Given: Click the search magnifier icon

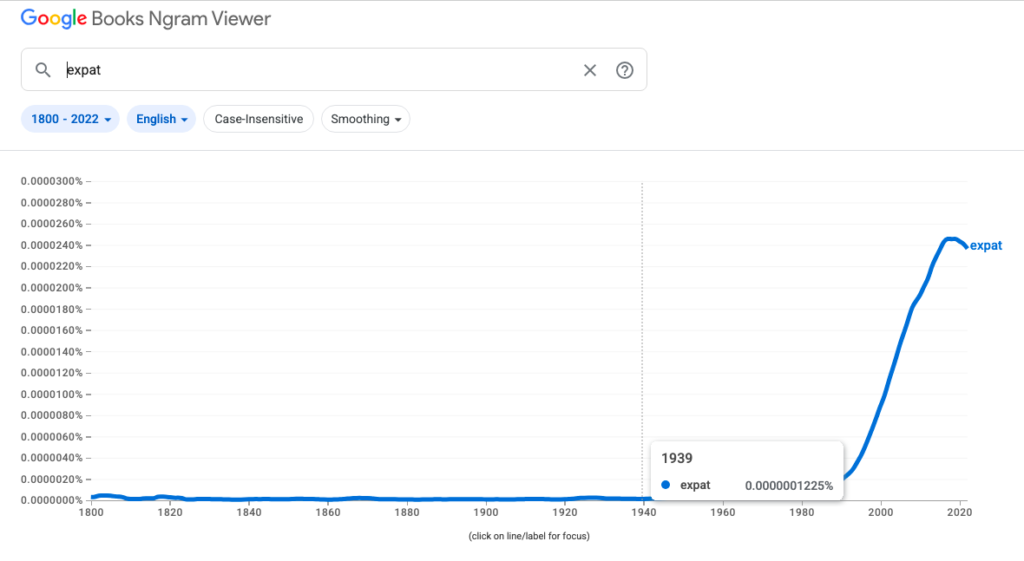Looking at the screenshot, I should (42, 70).
